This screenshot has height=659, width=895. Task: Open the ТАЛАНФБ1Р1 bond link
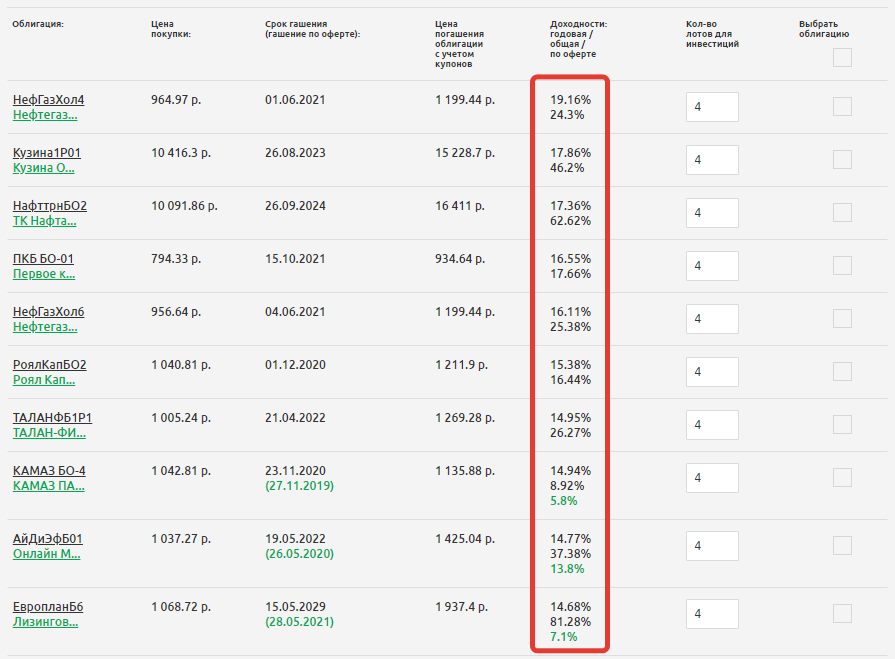(x=52, y=418)
